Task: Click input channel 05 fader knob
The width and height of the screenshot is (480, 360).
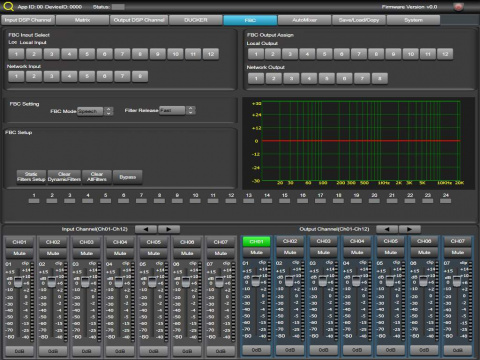Action: (x=152, y=282)
